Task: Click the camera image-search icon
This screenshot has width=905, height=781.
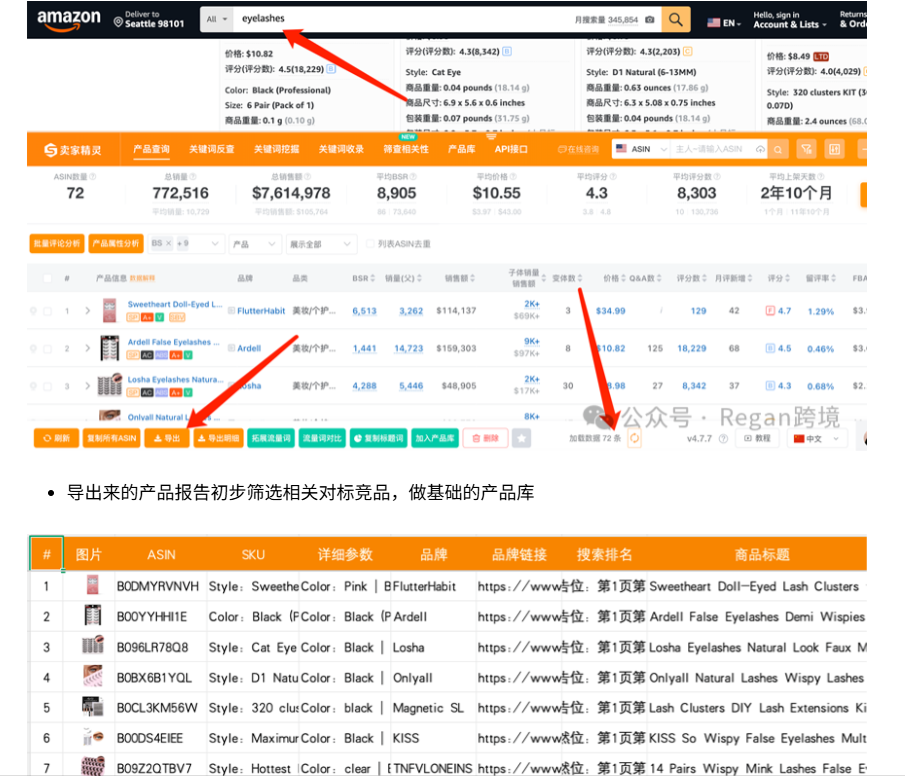Action: 650,20
